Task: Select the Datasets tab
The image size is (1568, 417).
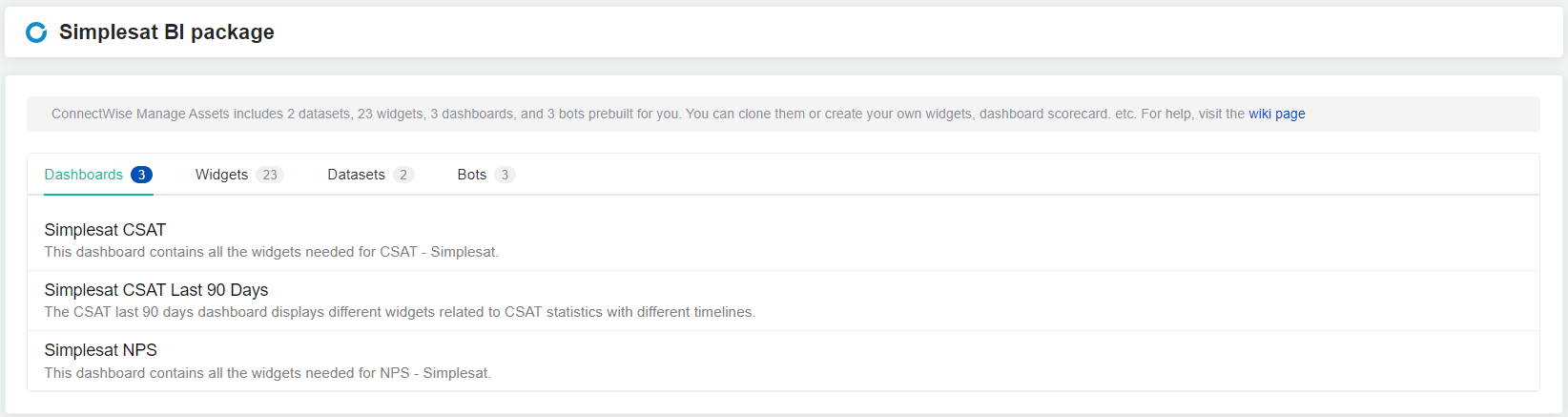Action: pyautogui.click(x=356, y=175)
